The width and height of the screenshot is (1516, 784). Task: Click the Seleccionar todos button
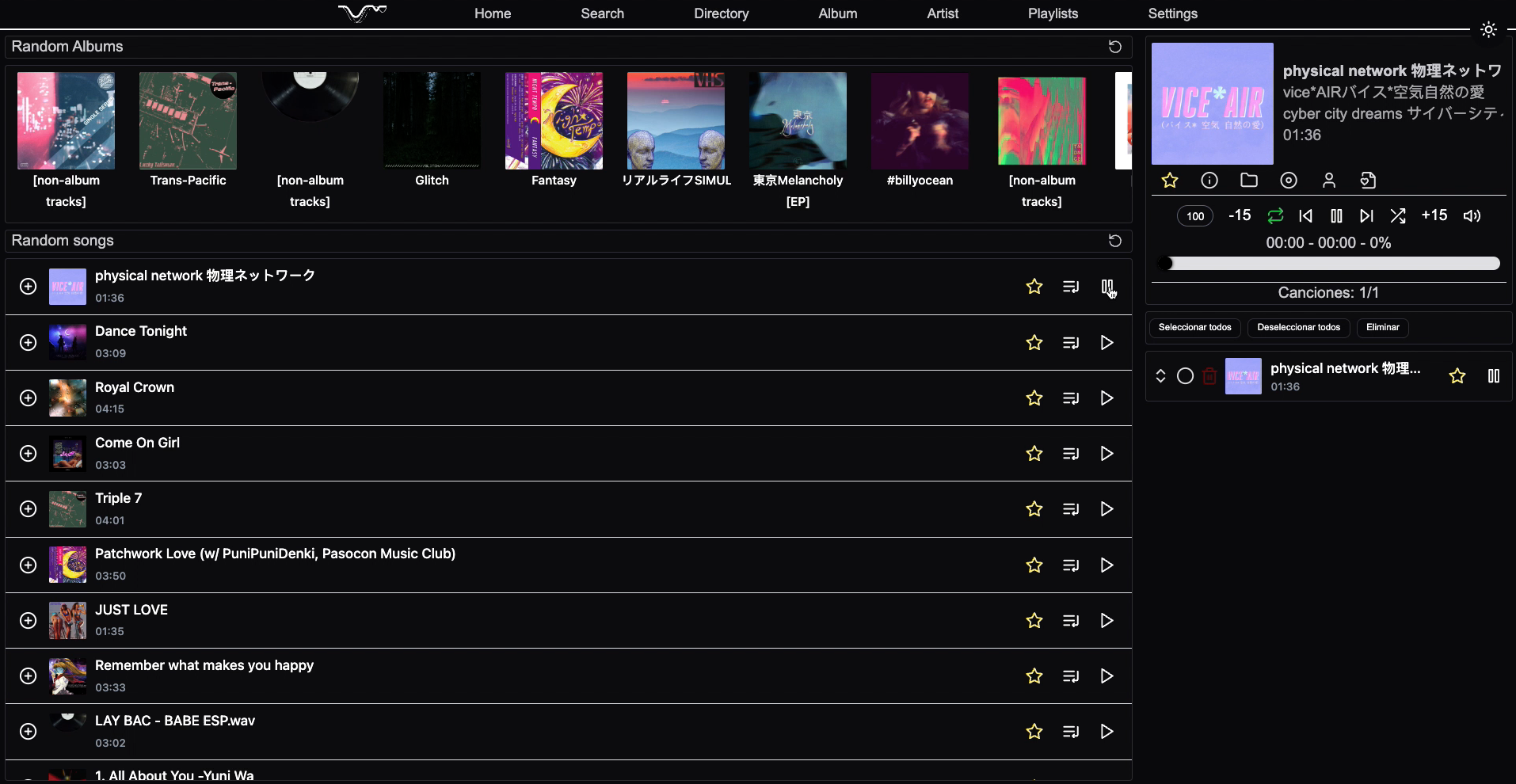click(1194, 327)
